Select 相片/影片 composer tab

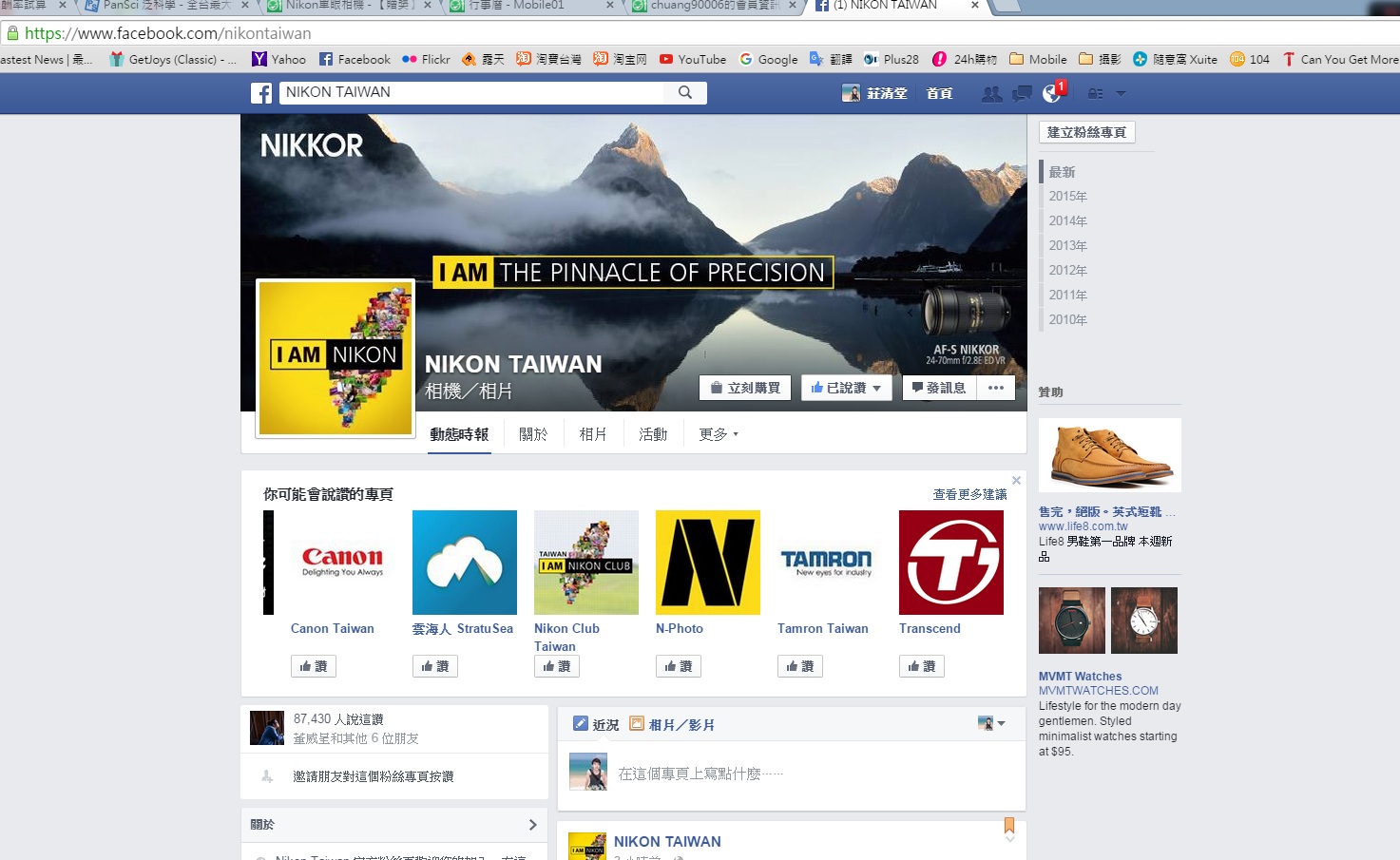coord(672,724)
